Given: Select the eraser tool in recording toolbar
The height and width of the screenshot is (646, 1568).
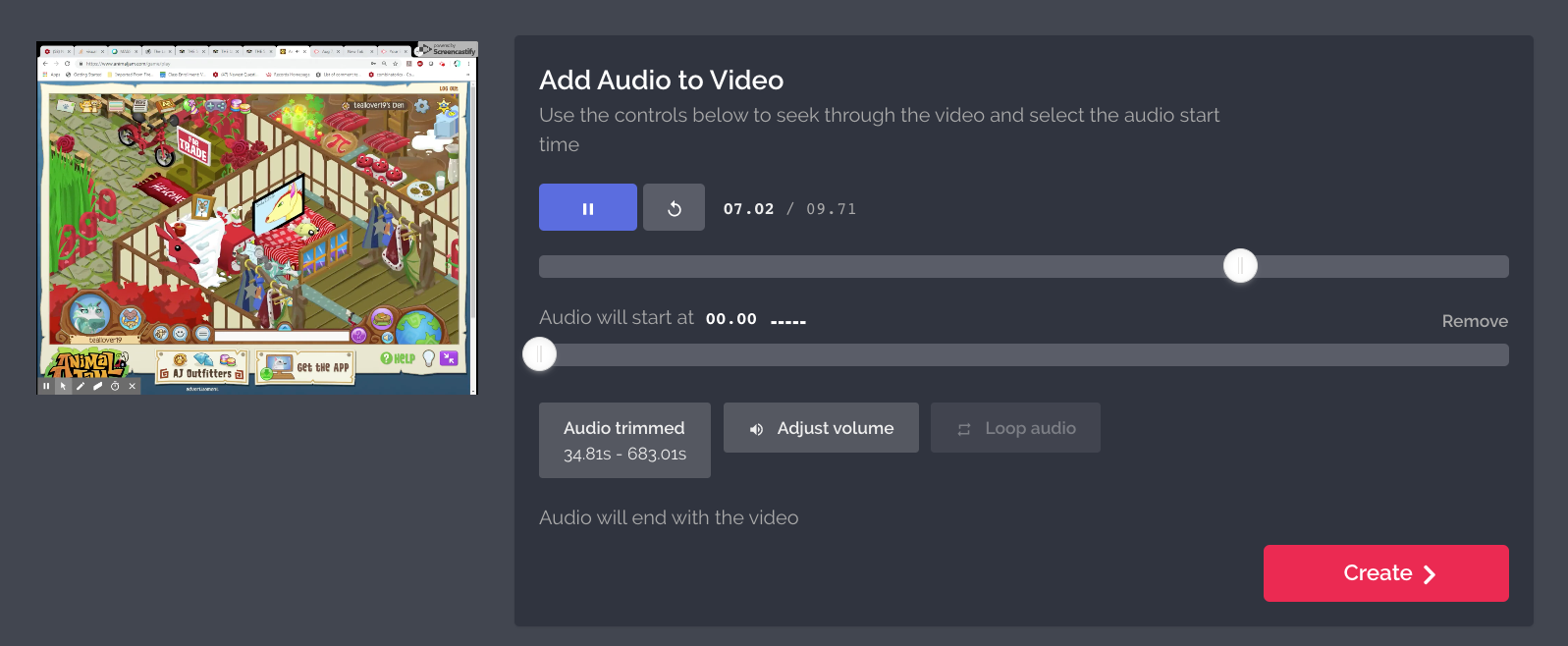Looking at the screenshot, I should point(97,386).
